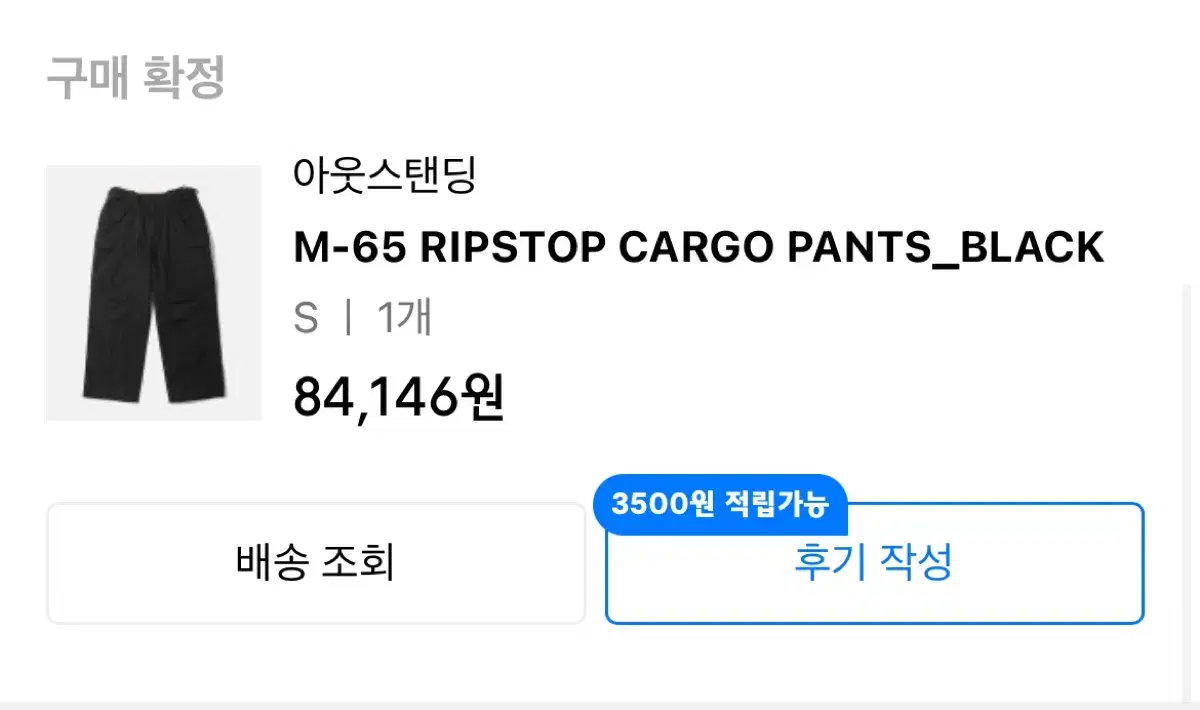
Task: Write a review via 후기 작성
Action: 874,563
